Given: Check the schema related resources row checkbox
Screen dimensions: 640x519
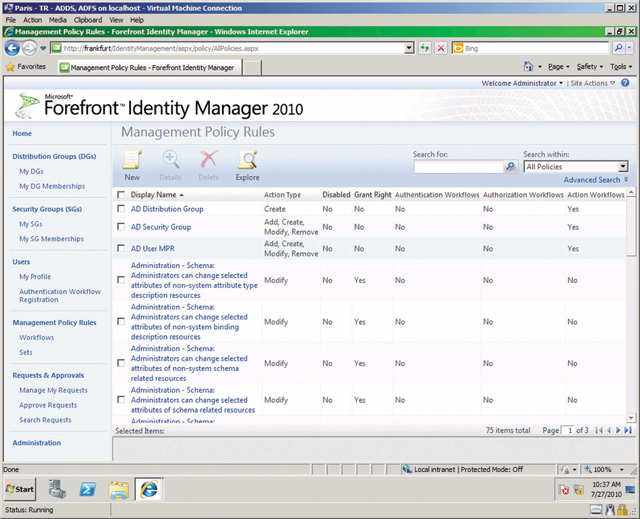Looking at the screenshot, I should pos(121,399).
